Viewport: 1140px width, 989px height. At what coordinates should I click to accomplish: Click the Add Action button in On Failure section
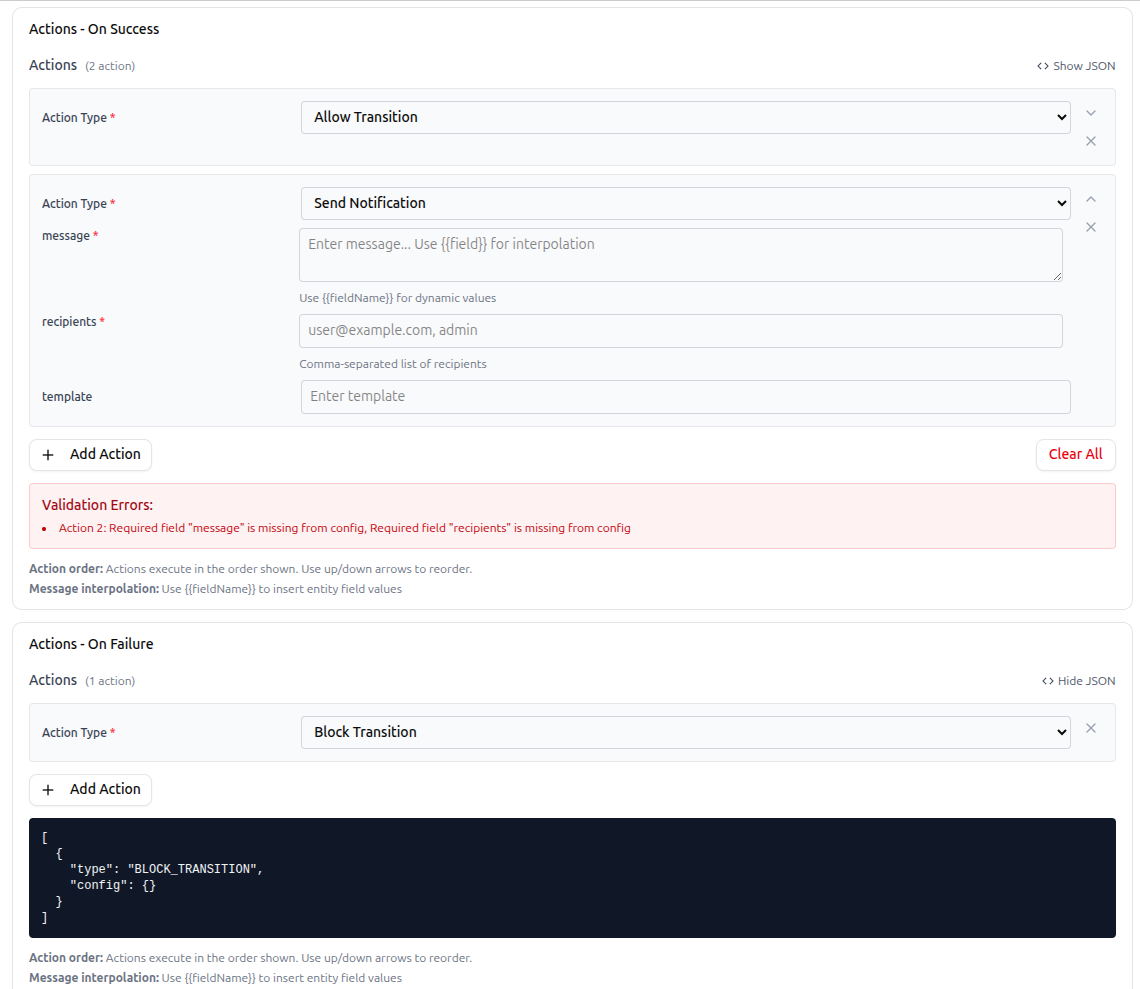(x=90, y=790)
